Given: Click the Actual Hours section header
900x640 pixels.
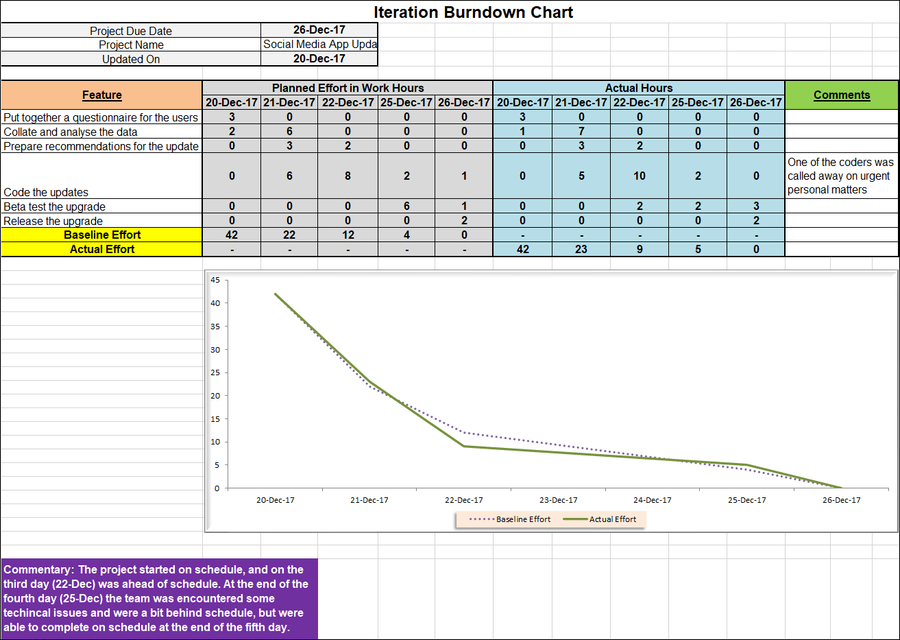Looking at the screenshot, I should pyautogui.click(x=639, y=87).
